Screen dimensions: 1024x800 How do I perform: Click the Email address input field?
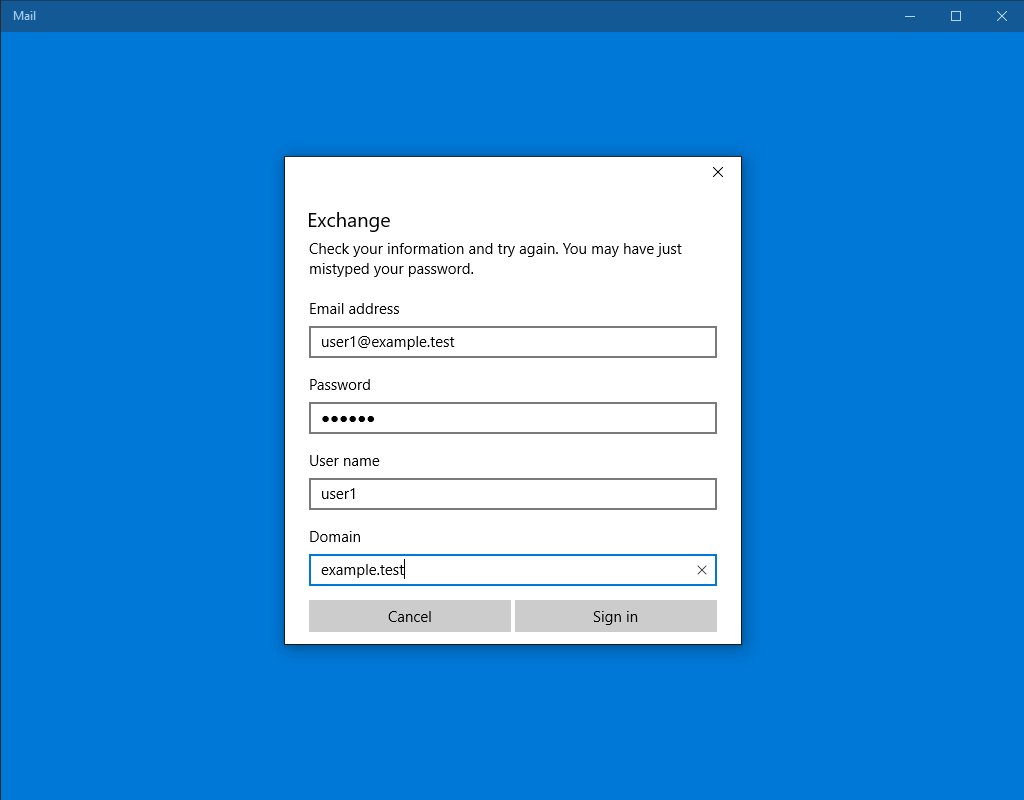(513, 342)
